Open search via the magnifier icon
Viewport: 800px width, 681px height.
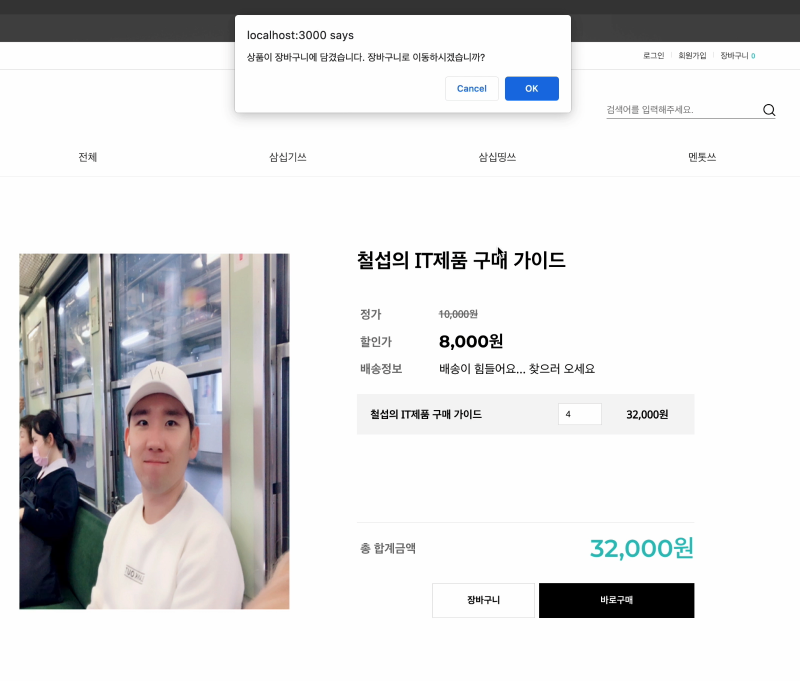point(768,110)
